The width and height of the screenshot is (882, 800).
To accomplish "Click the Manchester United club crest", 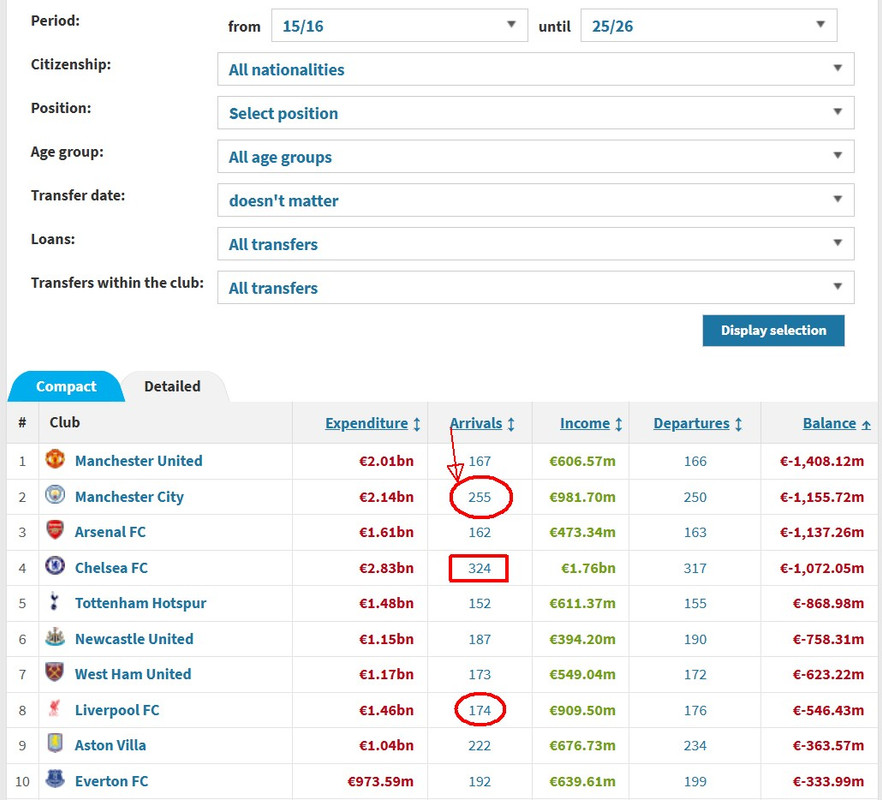I will pyautogui.click(x=55, y=460).
